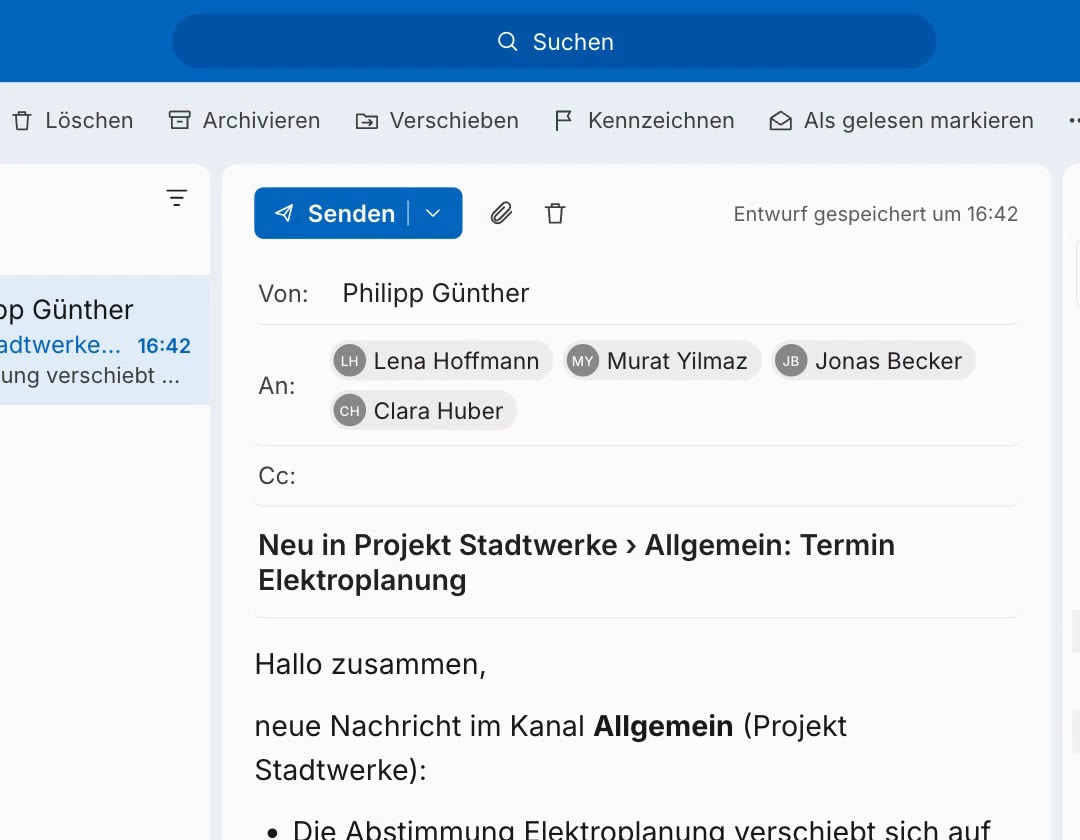
Task: Open the toolbar overflow menu dots
Action: click(x=1073, y=120)
